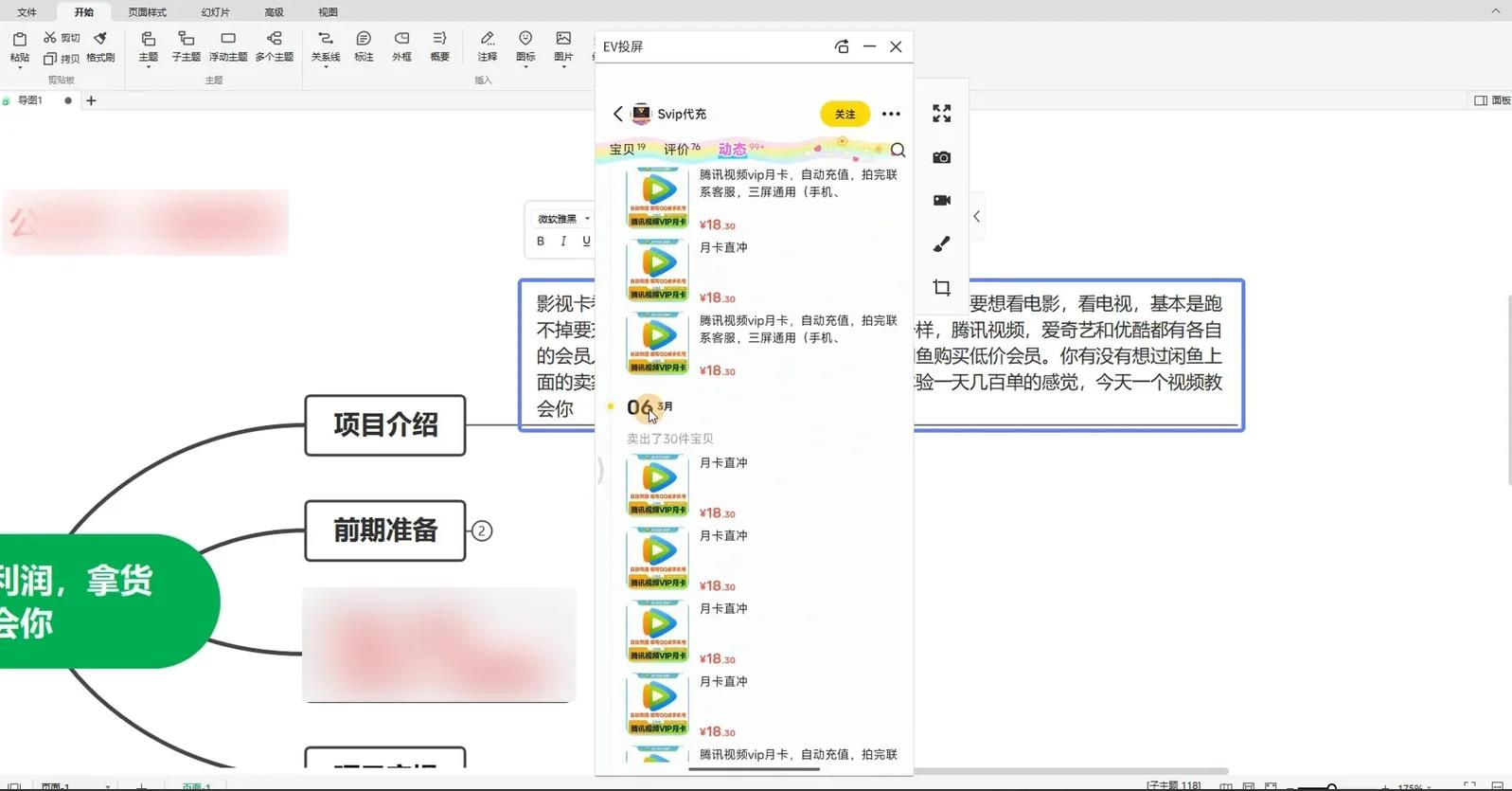Collapse the EV投屏 side toolbar chevron
The image size is (1512, 791).
pyautogui.click(x=976, y=217)
